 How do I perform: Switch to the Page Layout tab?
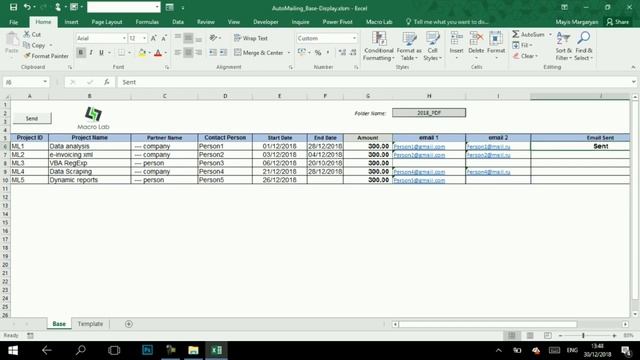pyautogui.click(x=107, y=22)
